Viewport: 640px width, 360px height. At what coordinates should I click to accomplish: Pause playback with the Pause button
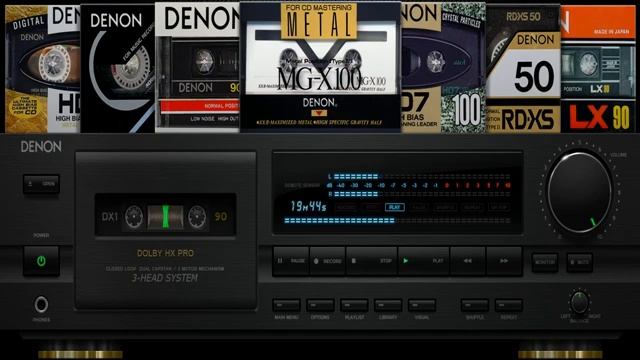291,261
